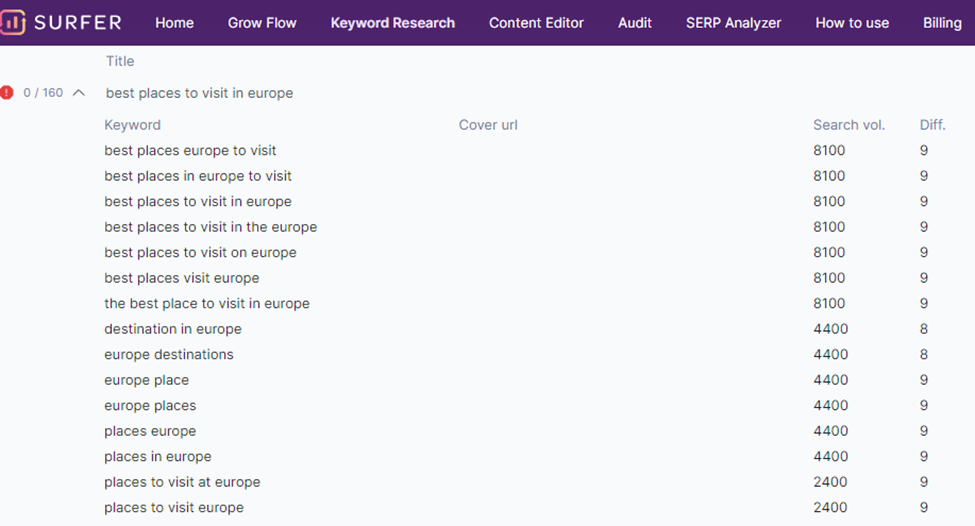Select the destination in europe keyword

tap(173, 329)
